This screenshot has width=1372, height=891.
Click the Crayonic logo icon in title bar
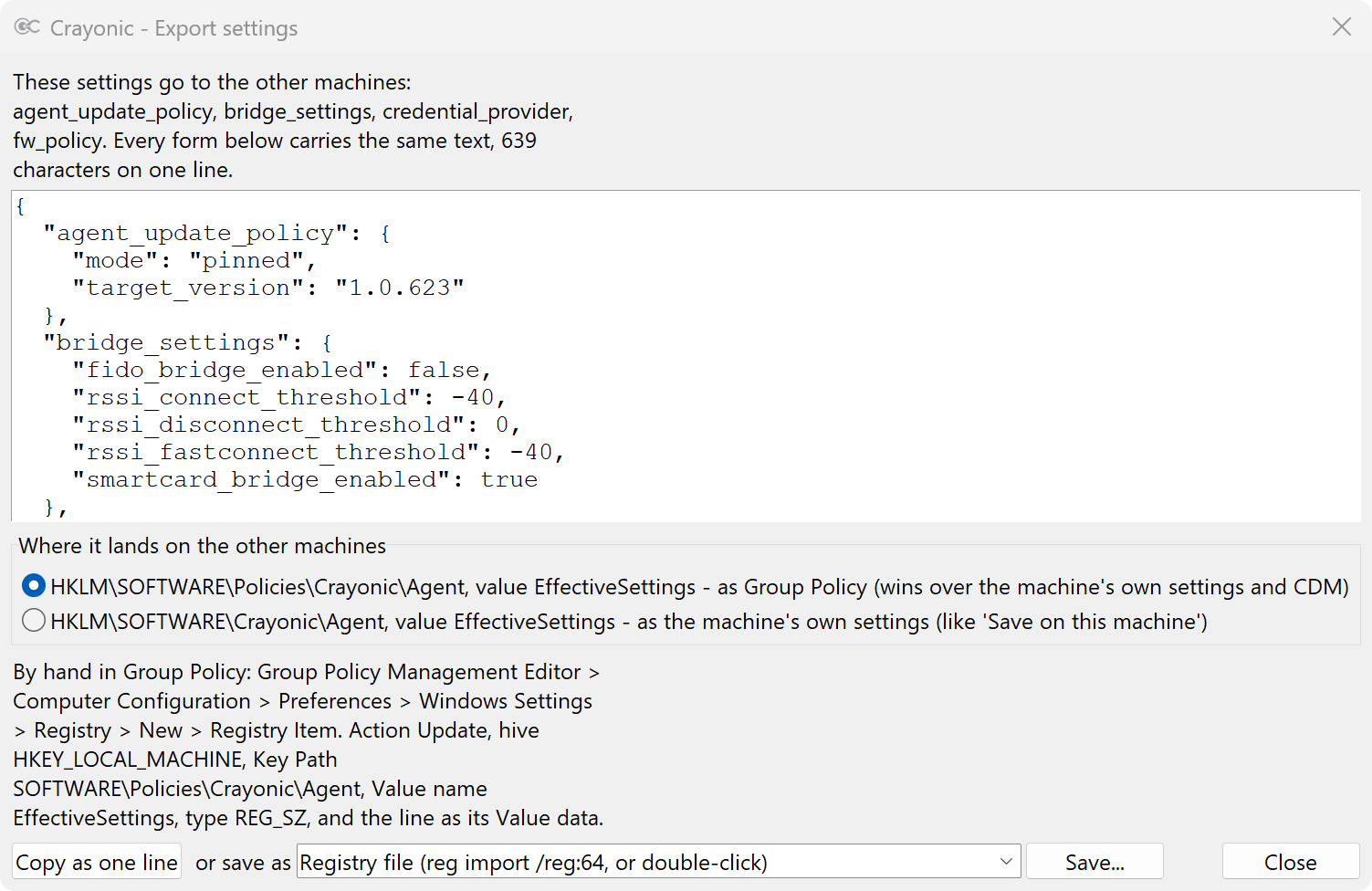26,27
